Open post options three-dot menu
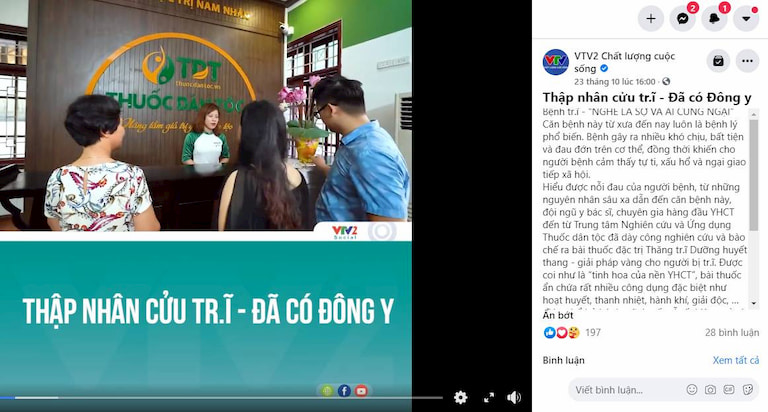This screenshot has width=768, height=412. (747, 61)
